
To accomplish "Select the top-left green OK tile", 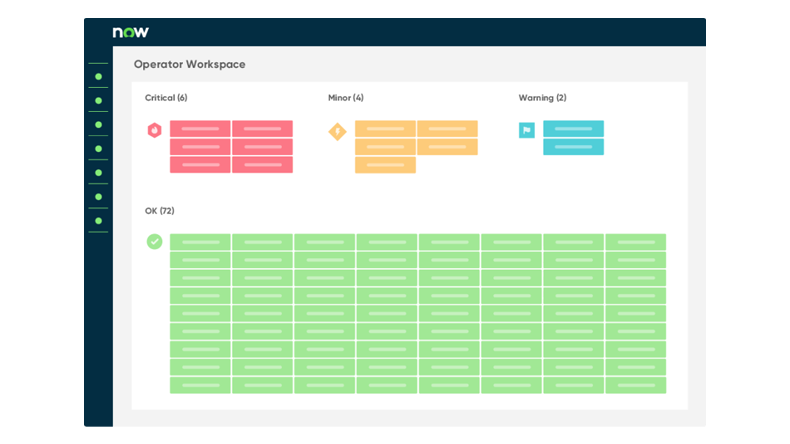I will click(x=200, y=242).
